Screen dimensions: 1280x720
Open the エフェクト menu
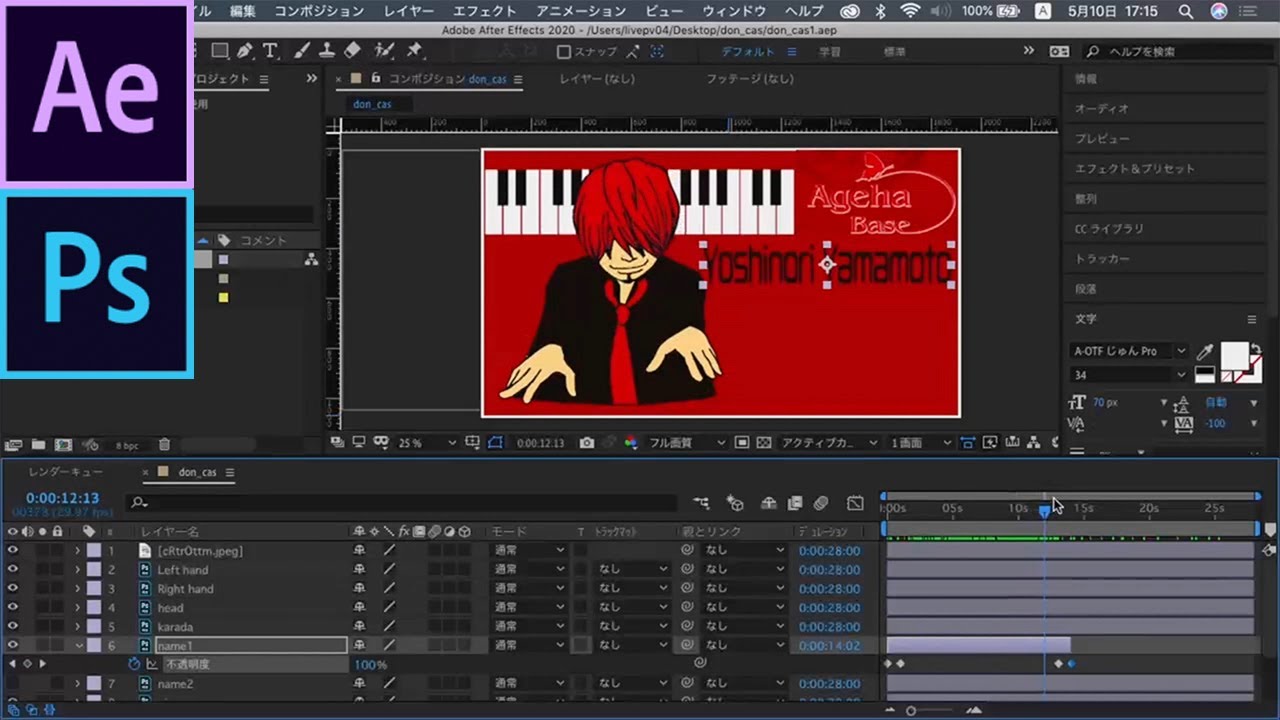click(484, 11)
